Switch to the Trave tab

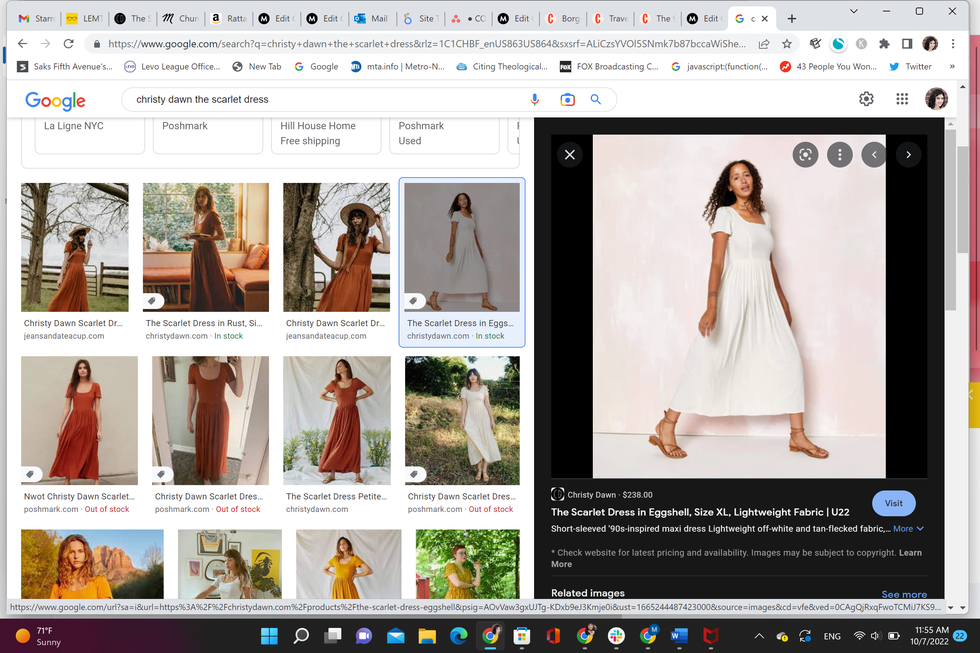pos(611,19)
